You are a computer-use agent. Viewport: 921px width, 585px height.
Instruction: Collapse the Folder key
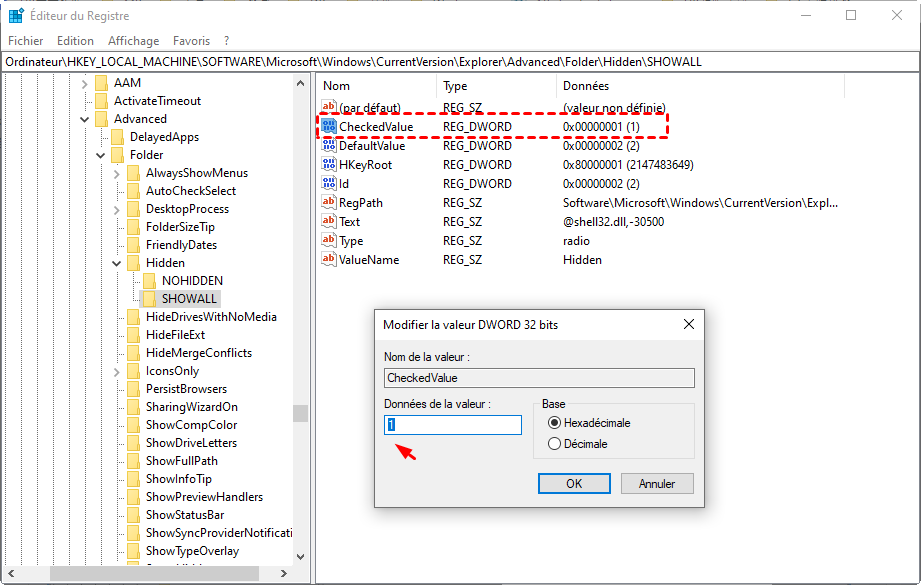[x=100, y=155]
